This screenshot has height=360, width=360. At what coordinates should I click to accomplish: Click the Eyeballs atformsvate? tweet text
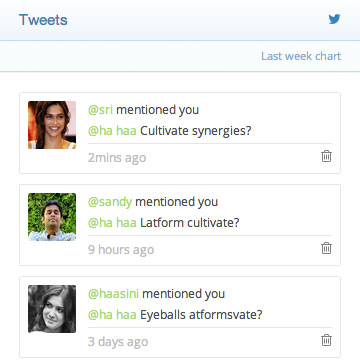coord(201,315)
